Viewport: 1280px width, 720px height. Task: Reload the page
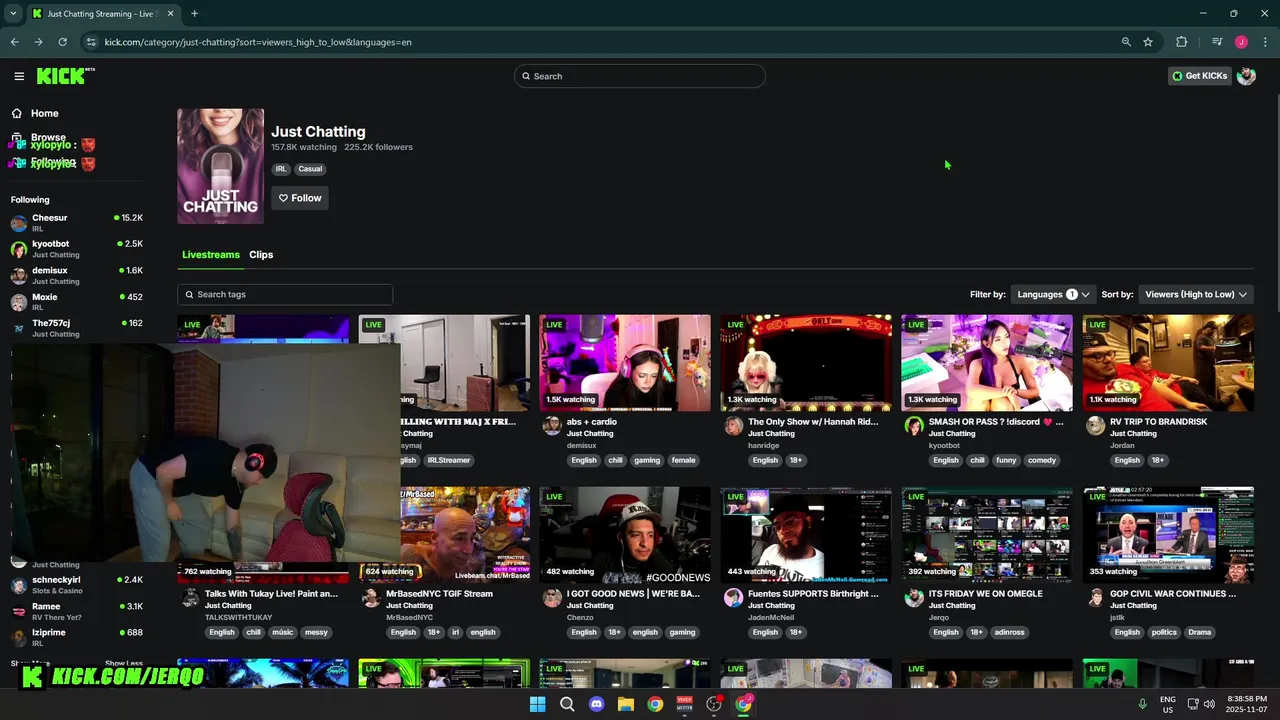point(62,42)
